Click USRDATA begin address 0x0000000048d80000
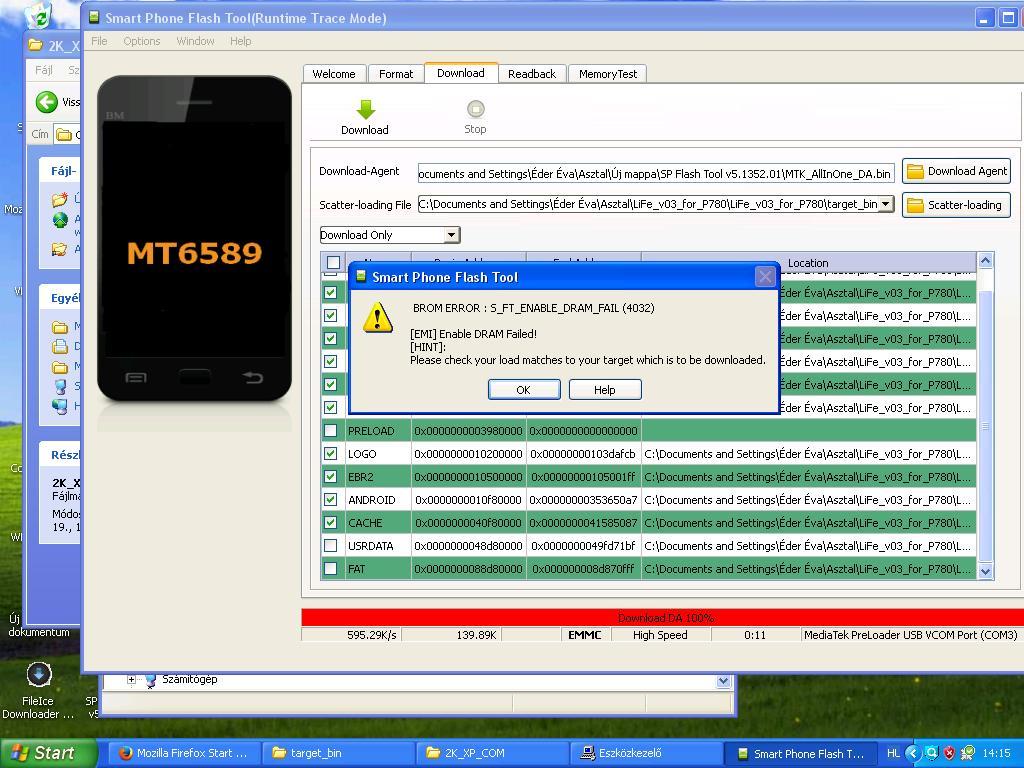The width and height of the screenshot is (1024, 768). pyautogui.click(x=468, y=546)
